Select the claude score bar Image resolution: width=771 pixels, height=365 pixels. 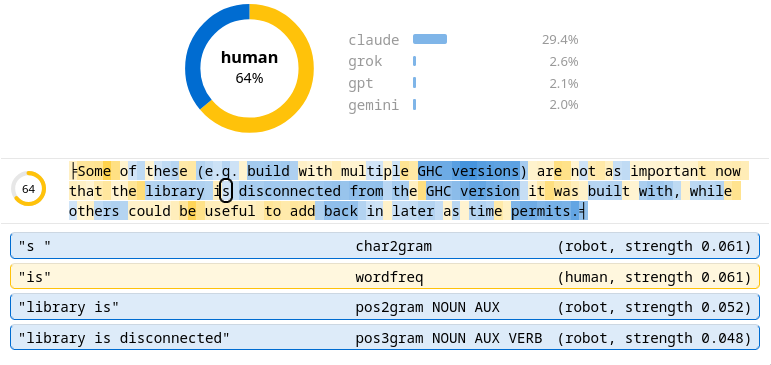[x=430, y=39]
